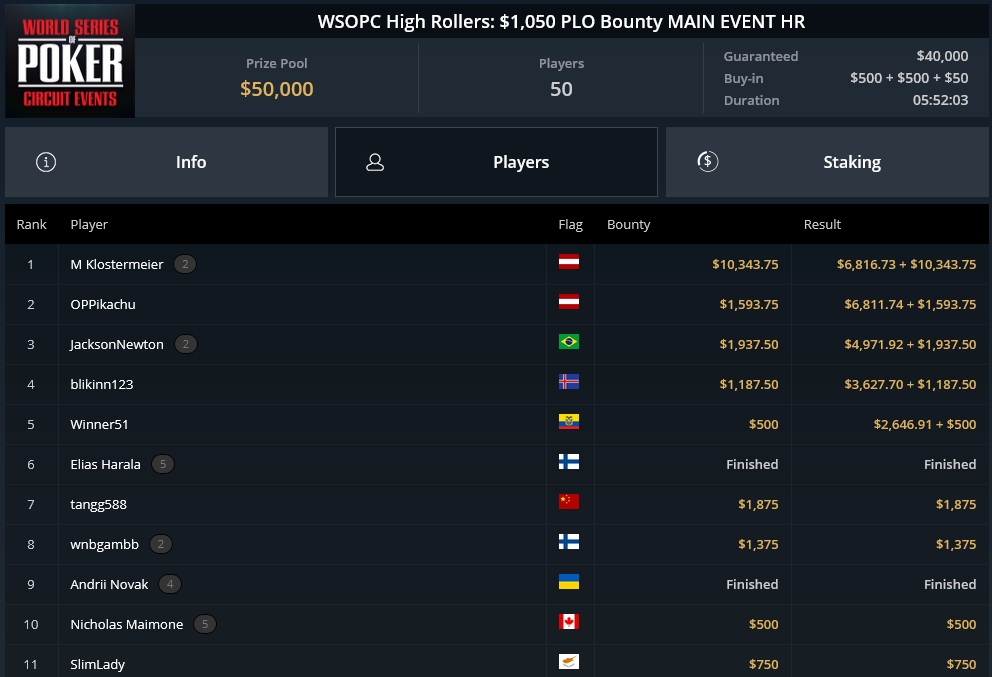Sort by the Rank column header
Screen dimensions: 992x677
tap(32, 225)
